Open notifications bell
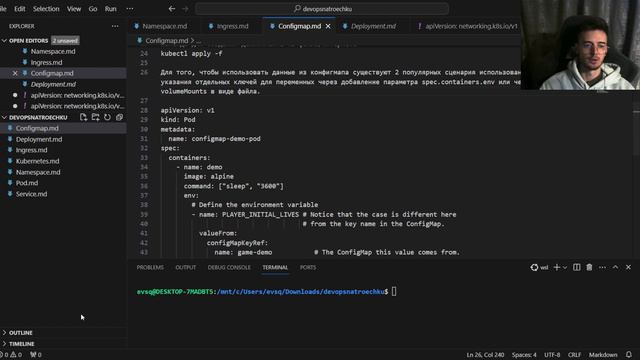640x360 pixels. pos(629,355)
